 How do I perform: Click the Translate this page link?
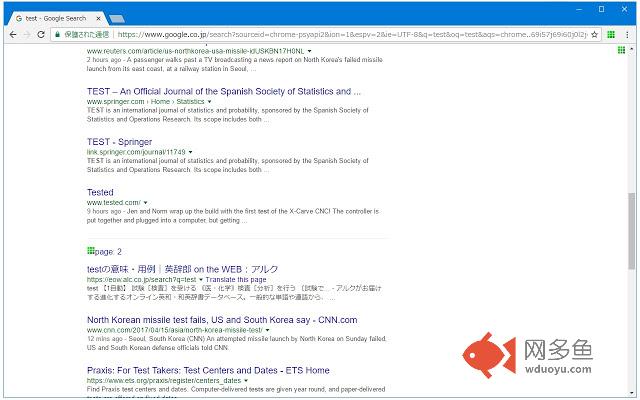click(236, 280)
